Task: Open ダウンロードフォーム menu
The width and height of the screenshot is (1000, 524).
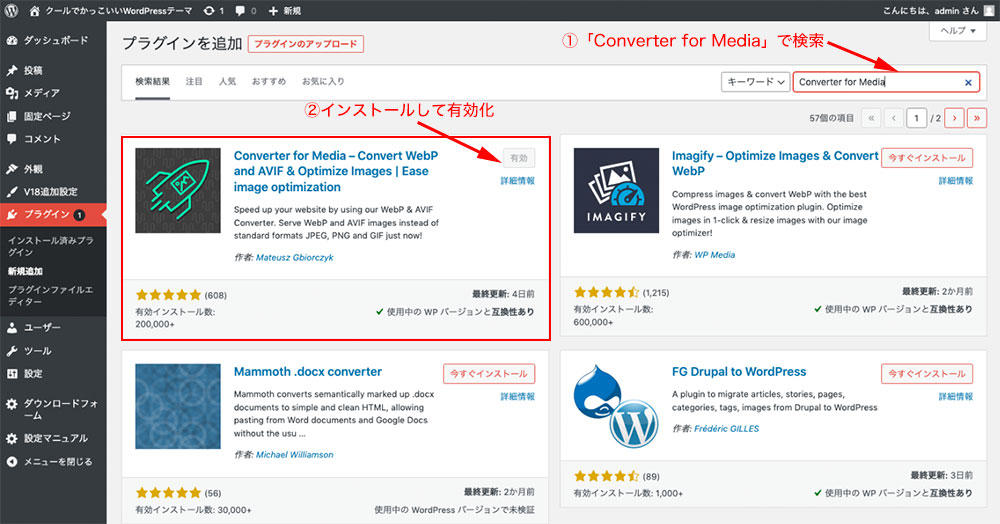Action: [x=53, y=409]
